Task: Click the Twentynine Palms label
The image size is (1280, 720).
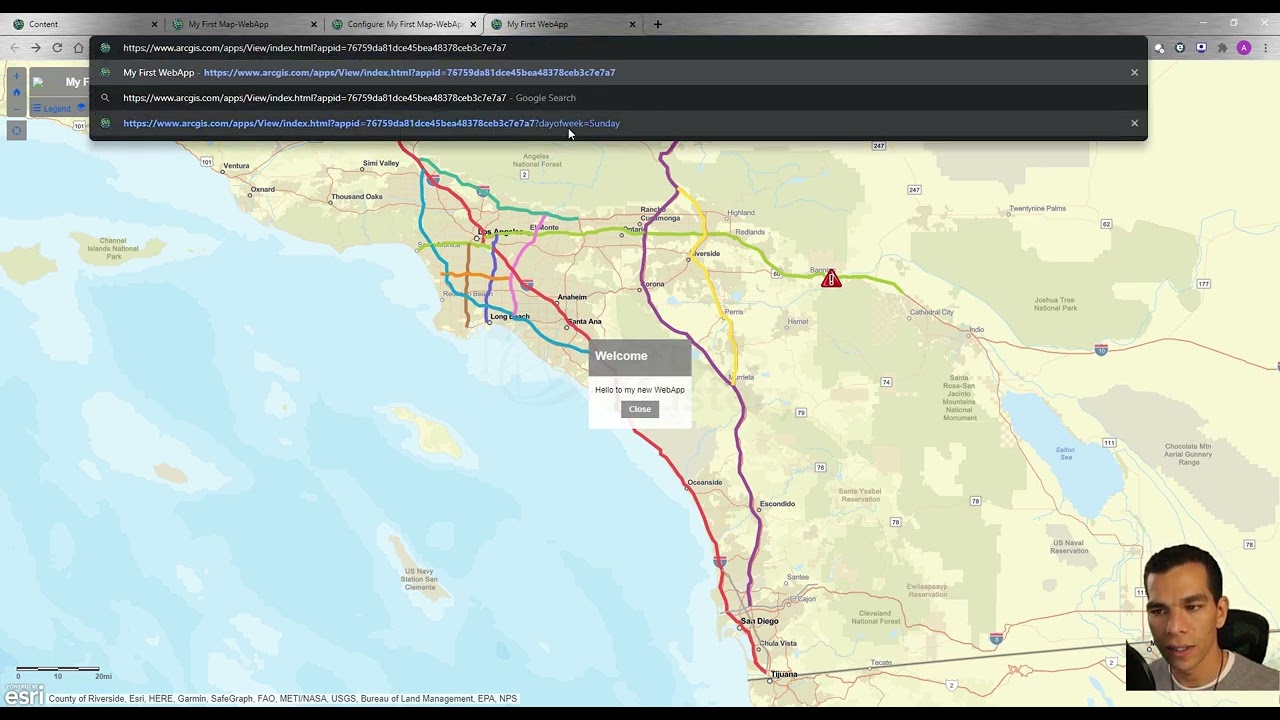Action: [1038, 208]
